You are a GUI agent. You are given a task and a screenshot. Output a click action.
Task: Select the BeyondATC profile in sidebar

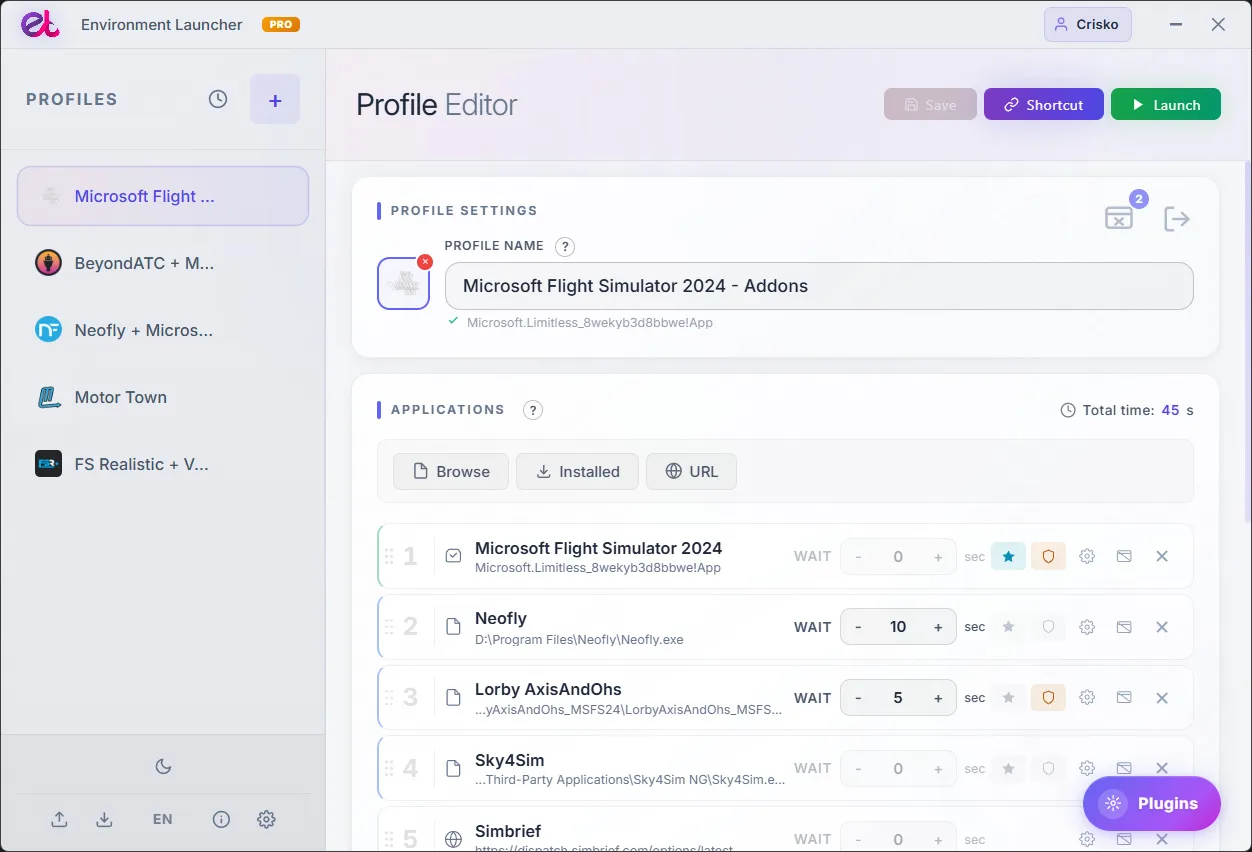(163, 263)
